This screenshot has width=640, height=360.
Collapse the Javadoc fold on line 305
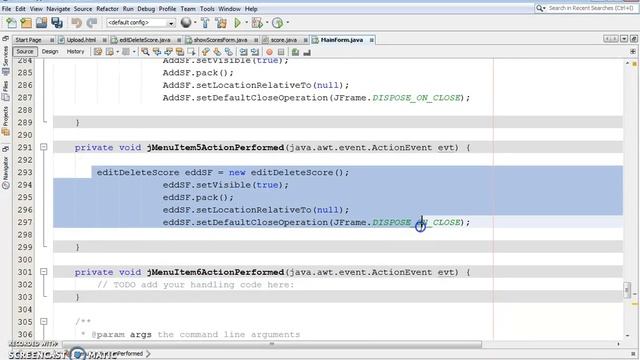coord(44,321)
